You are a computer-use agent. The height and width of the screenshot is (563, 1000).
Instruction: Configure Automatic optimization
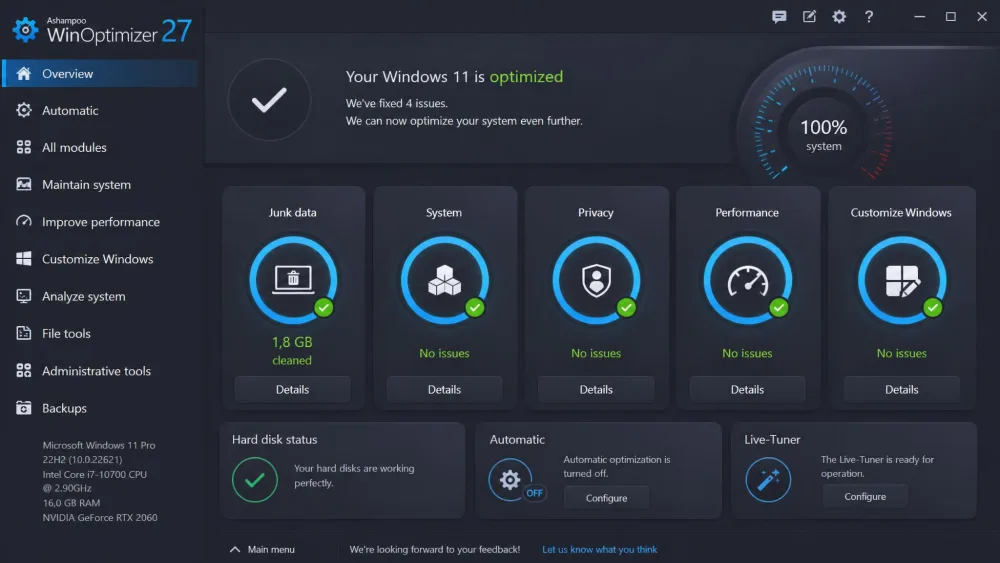click(x=607, y=498)
